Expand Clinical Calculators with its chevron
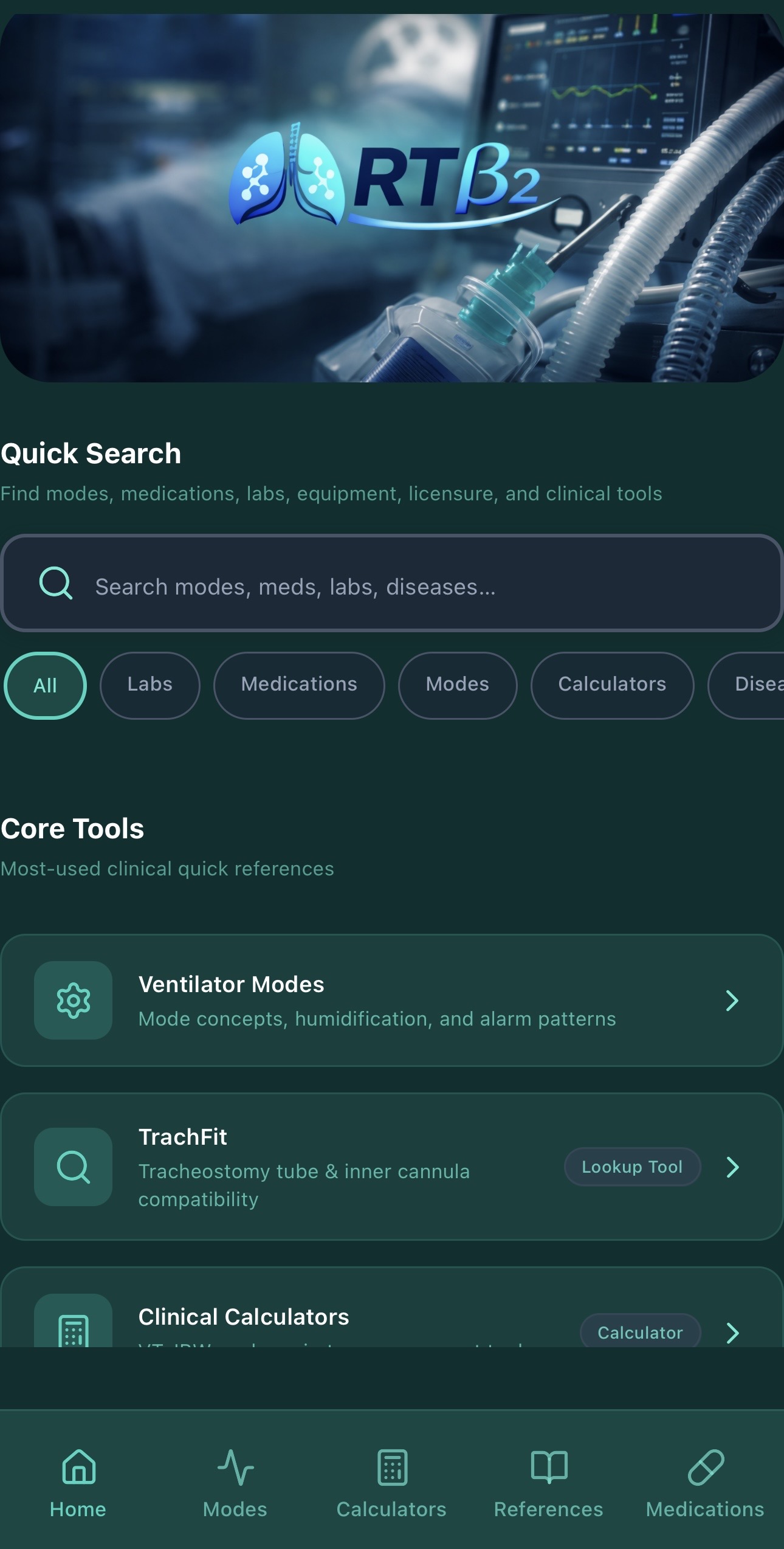784x1549 pixels. (x=733, y=1333)
